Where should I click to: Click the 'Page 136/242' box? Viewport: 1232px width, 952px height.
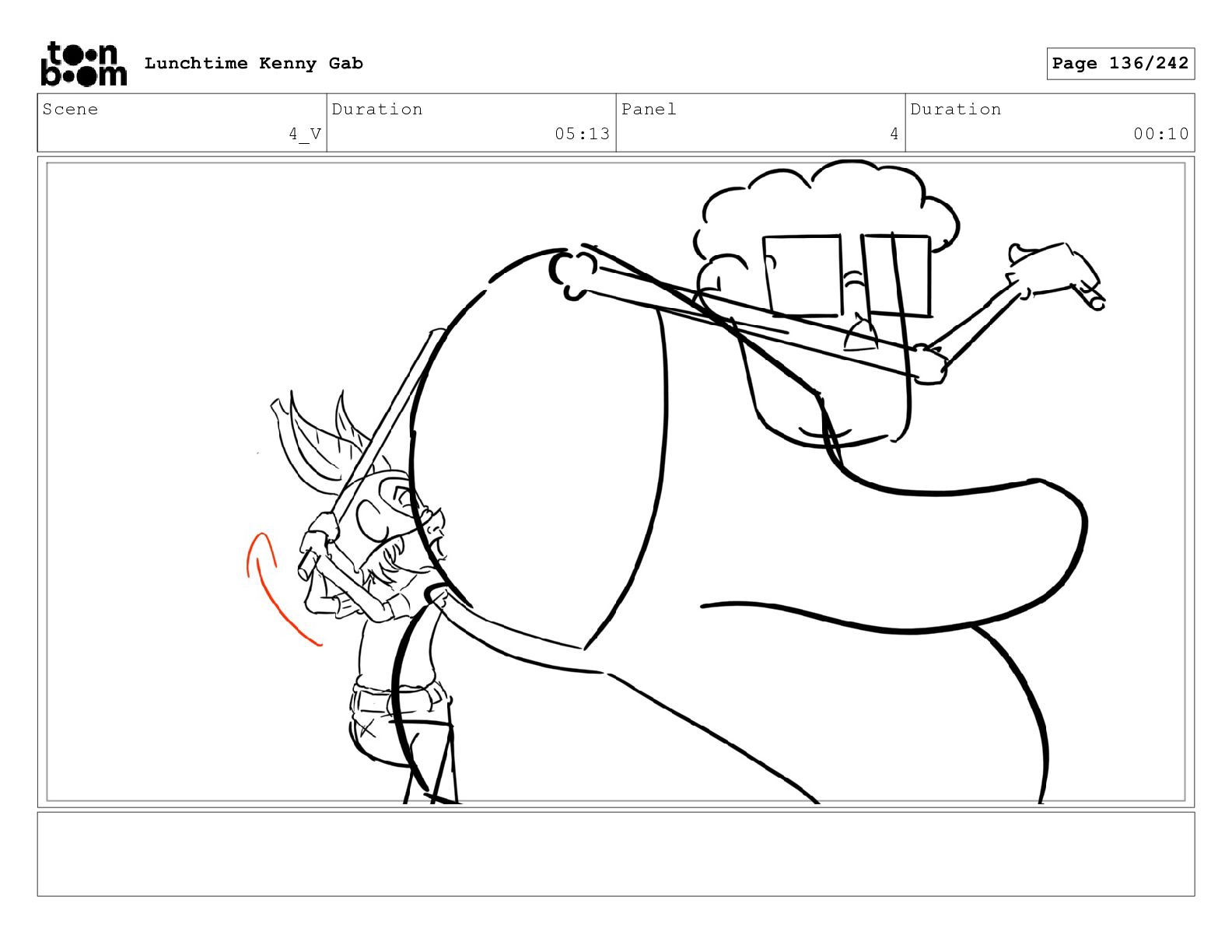click(1120, 64)
